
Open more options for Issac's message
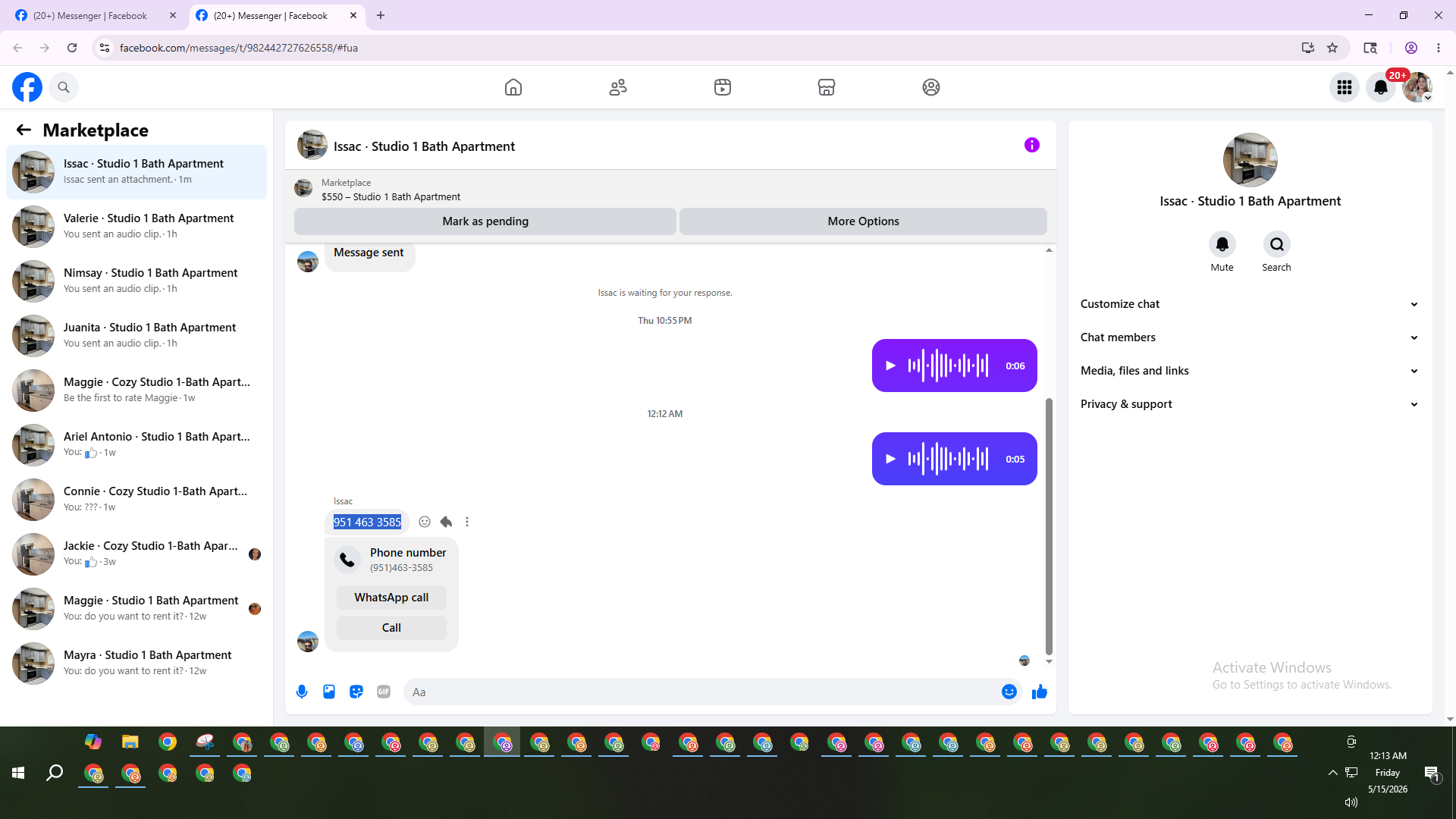[467, 522]
